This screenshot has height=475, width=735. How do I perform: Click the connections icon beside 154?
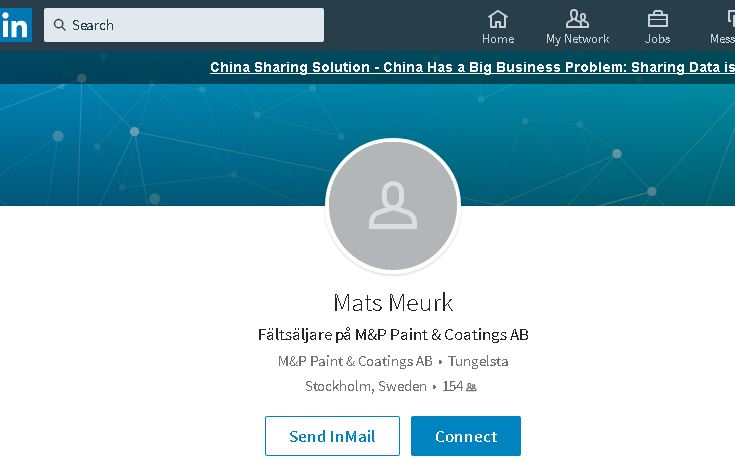point(472,387)
